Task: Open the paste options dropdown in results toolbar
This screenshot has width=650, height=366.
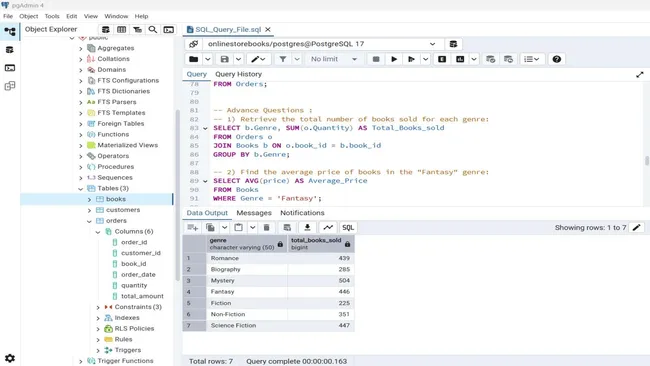Action: click(x=252, y=227)
